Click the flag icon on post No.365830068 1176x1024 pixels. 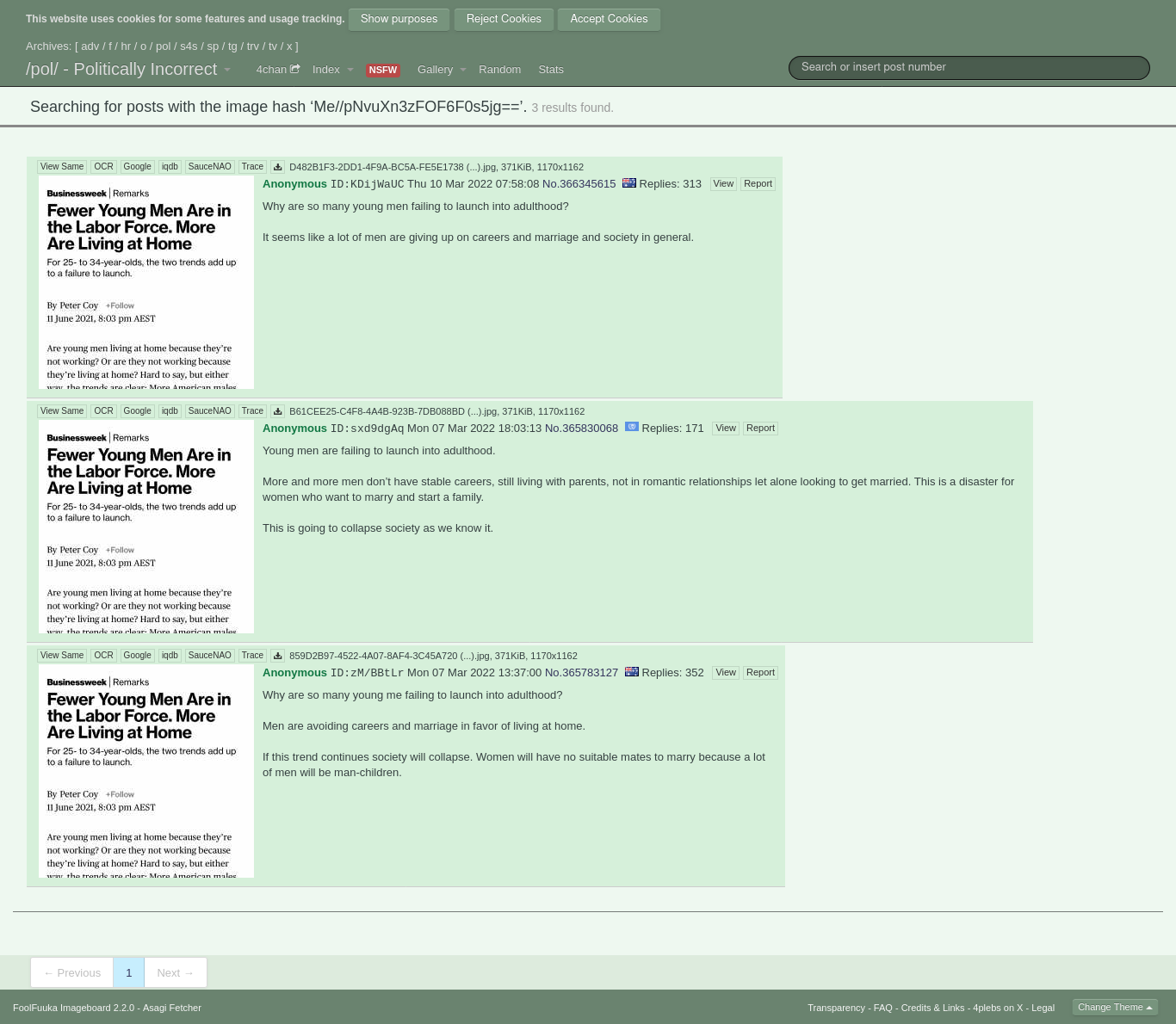click(x=632, y=427)
